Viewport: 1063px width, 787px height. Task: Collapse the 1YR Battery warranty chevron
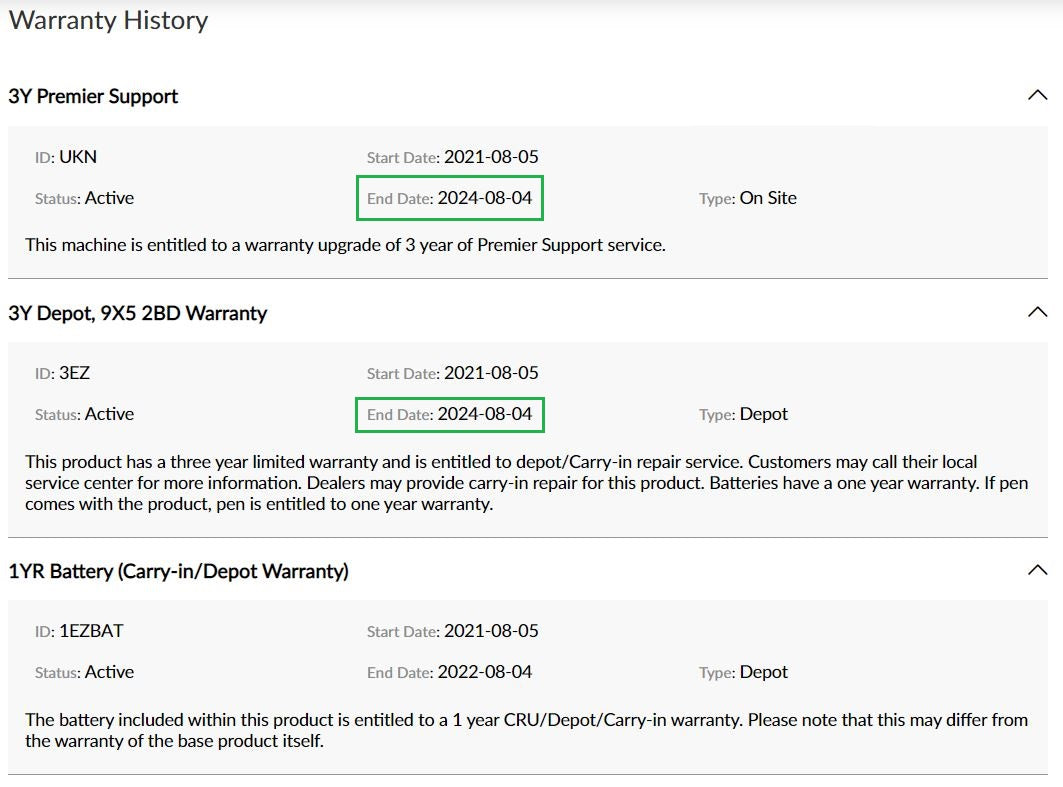click(1037, 570)
